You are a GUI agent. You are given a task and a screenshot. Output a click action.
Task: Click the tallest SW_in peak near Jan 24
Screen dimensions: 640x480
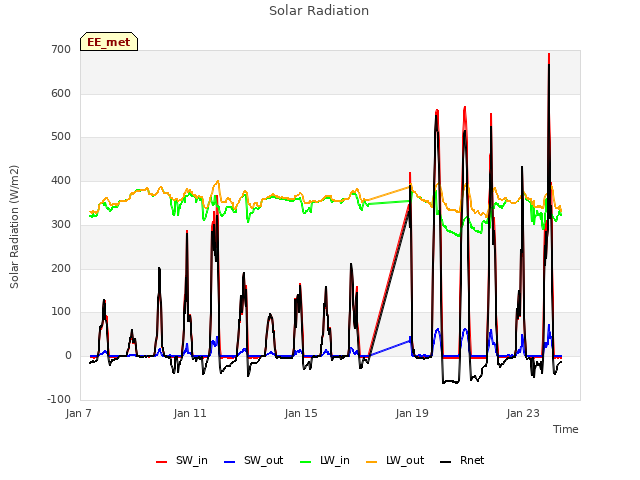tap(549, 54)
